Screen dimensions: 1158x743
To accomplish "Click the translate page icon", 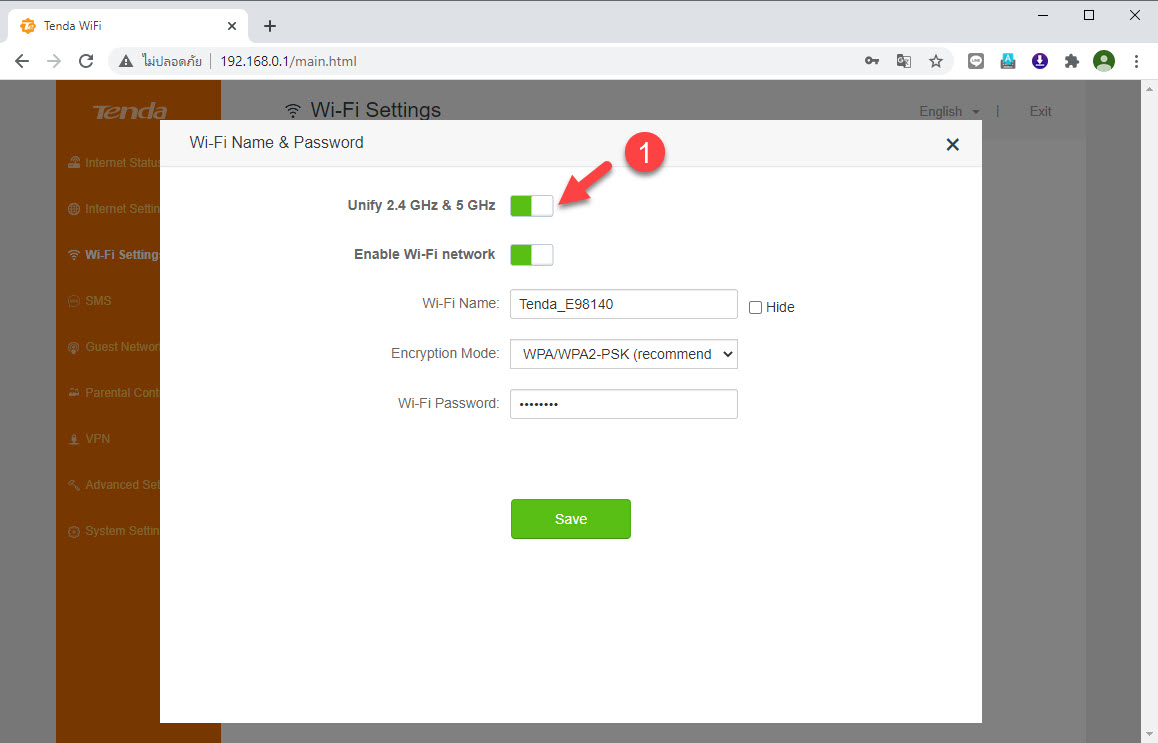I will [x=903, y=61].
